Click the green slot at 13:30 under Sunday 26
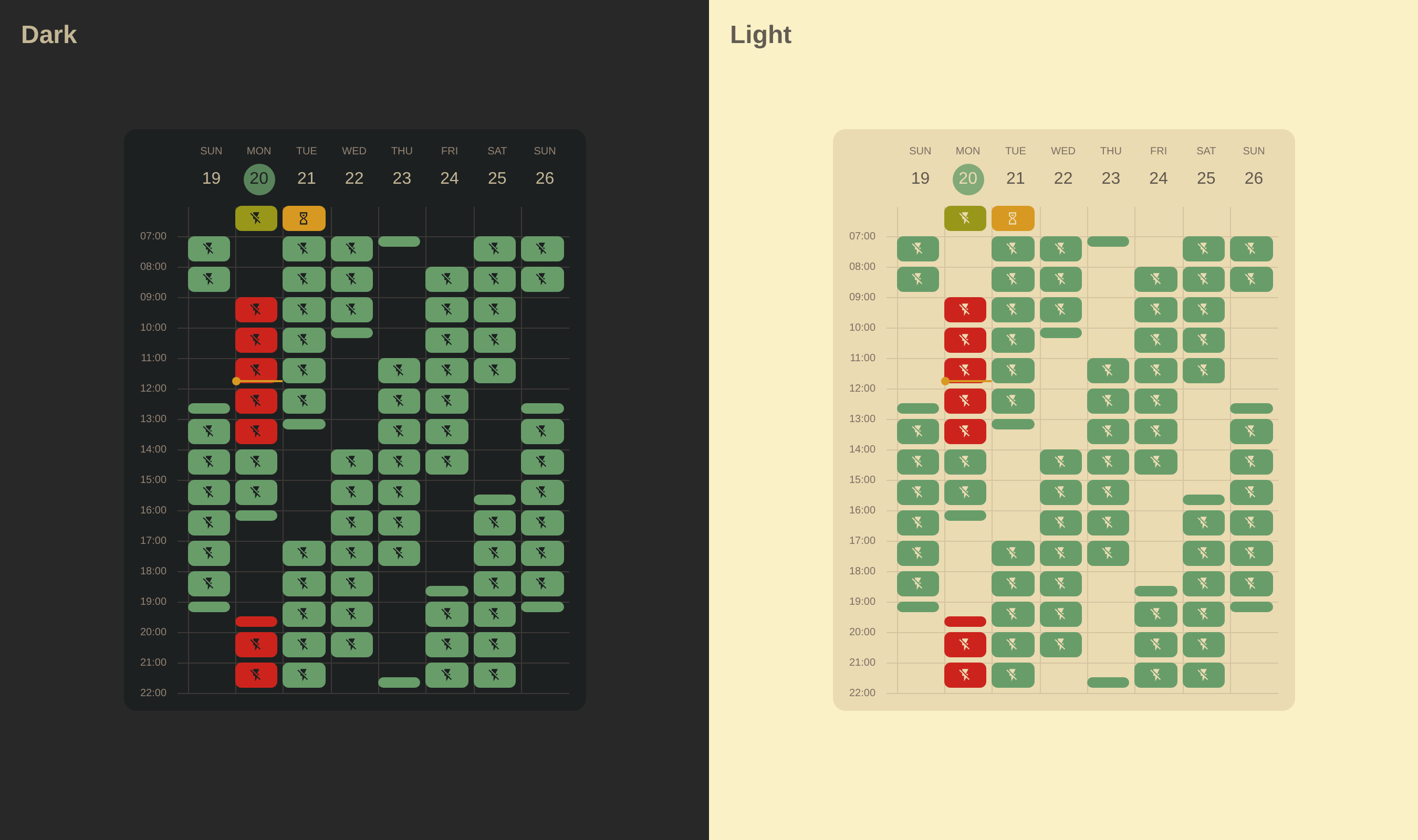1418x840 pixels. click(543, 432)
